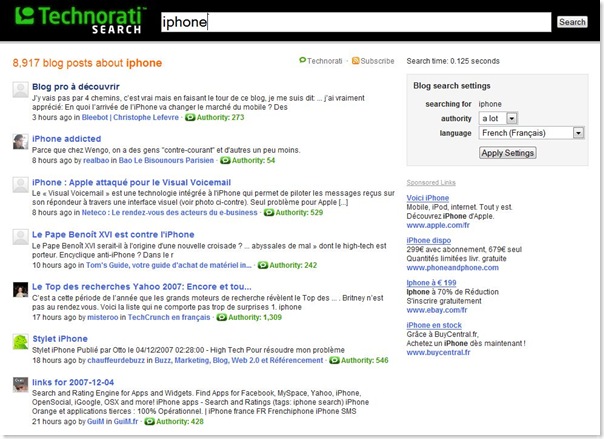Viewport: 604px width, 439px height.
Task: Click the avatar beside the Pape Benoît post
Action: (20, 237)
